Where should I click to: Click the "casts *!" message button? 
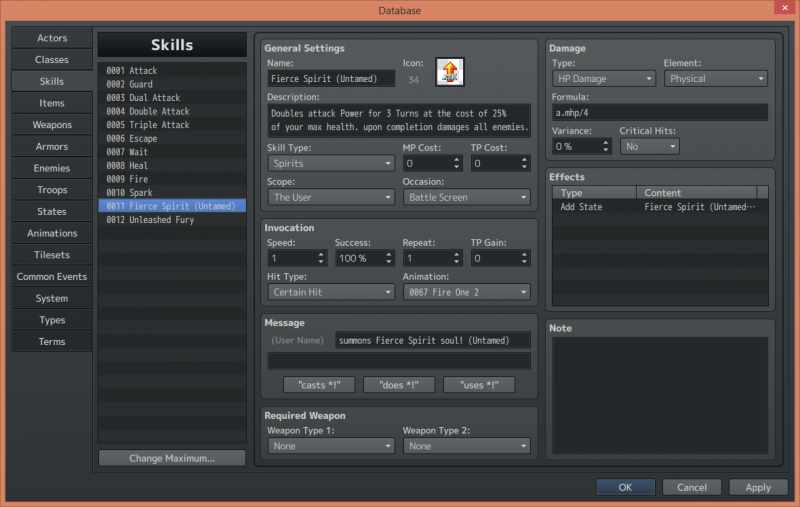(x=319, y=385)
